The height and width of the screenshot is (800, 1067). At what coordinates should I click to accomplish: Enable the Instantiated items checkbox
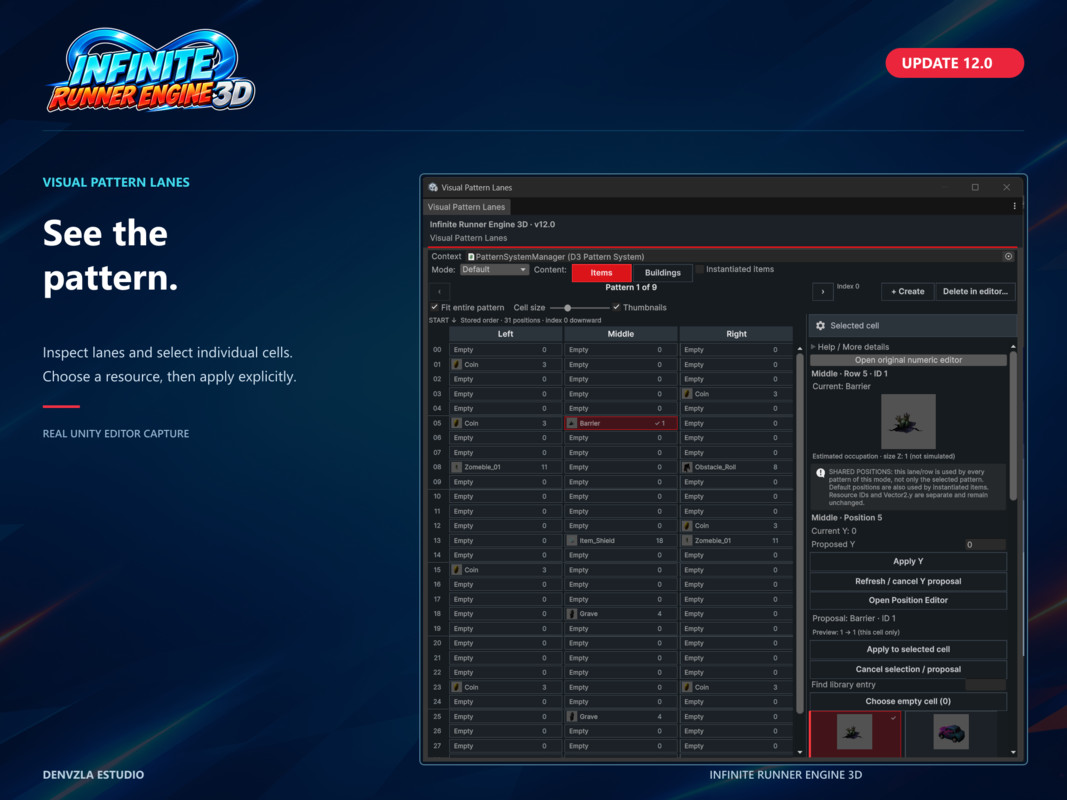point(700,269)
